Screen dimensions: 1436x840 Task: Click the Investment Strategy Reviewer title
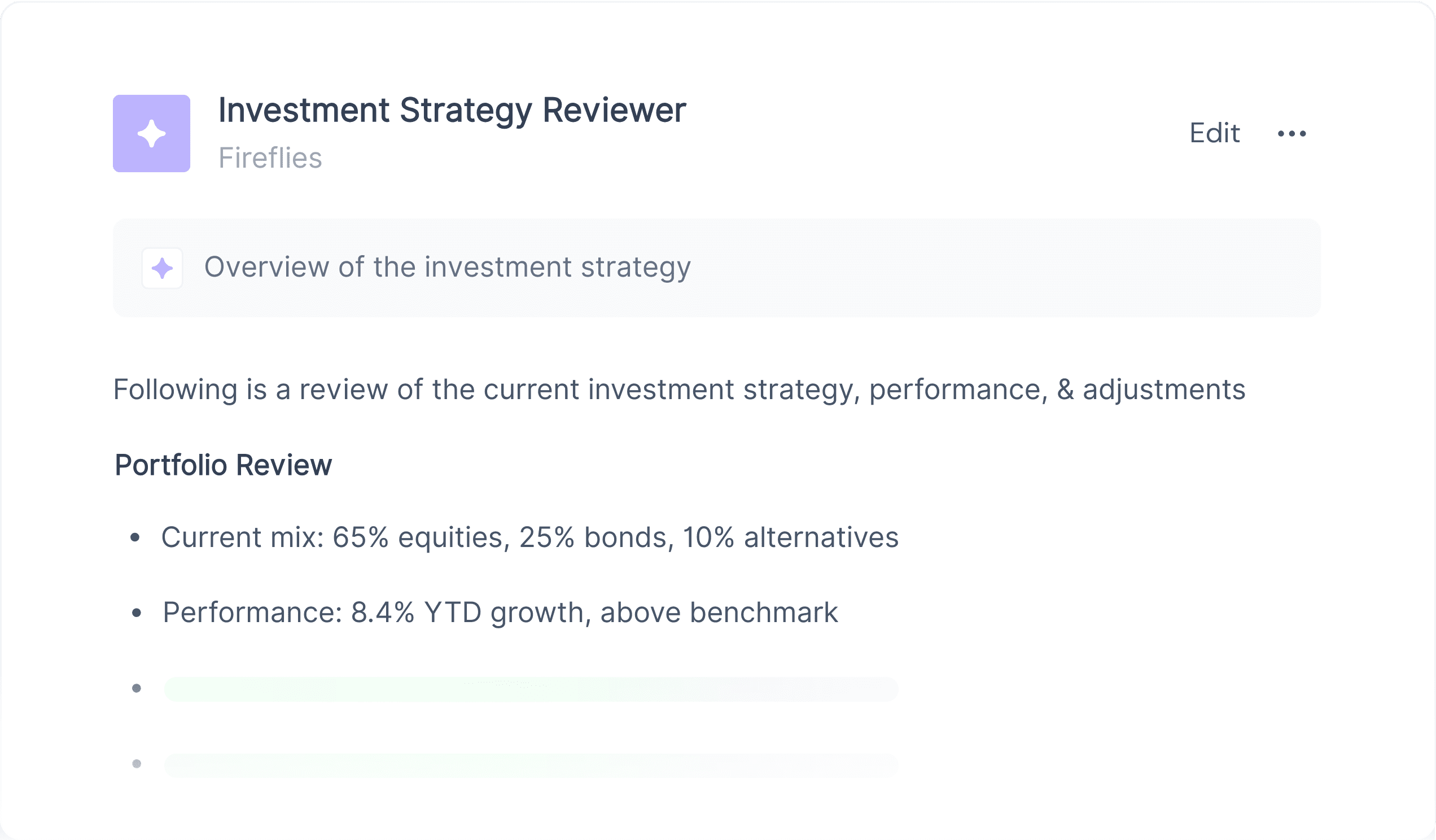pos(453,111)
